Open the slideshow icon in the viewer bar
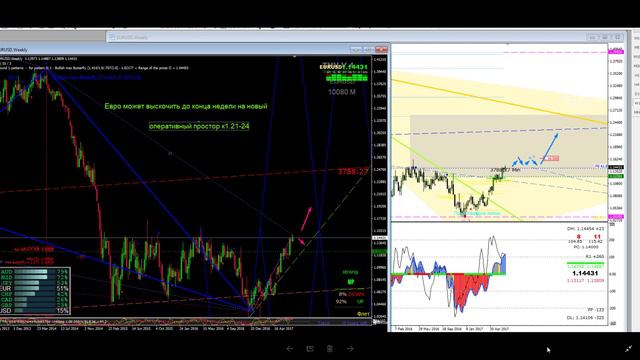Viewport: 640px width, 360px height. click(x=310, y=349)
